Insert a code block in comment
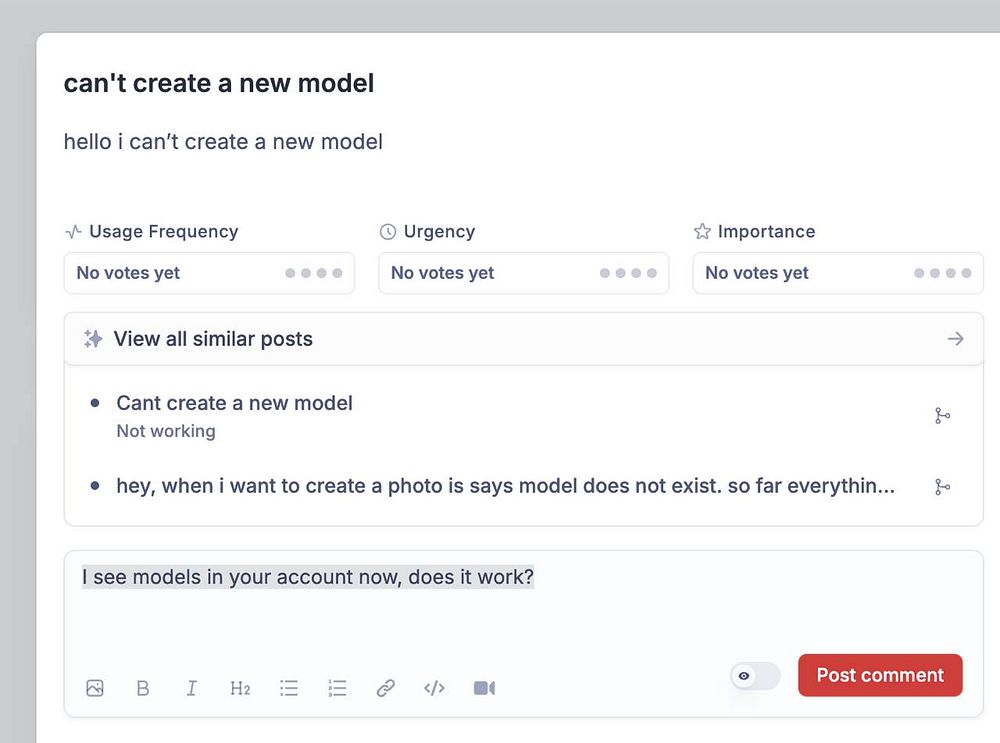This screenshot has height=743, width=1000. 434,688
